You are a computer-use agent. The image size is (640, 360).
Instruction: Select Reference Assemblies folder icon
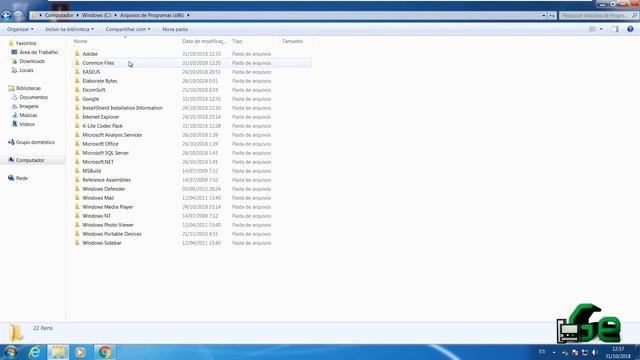coord(77,179)
